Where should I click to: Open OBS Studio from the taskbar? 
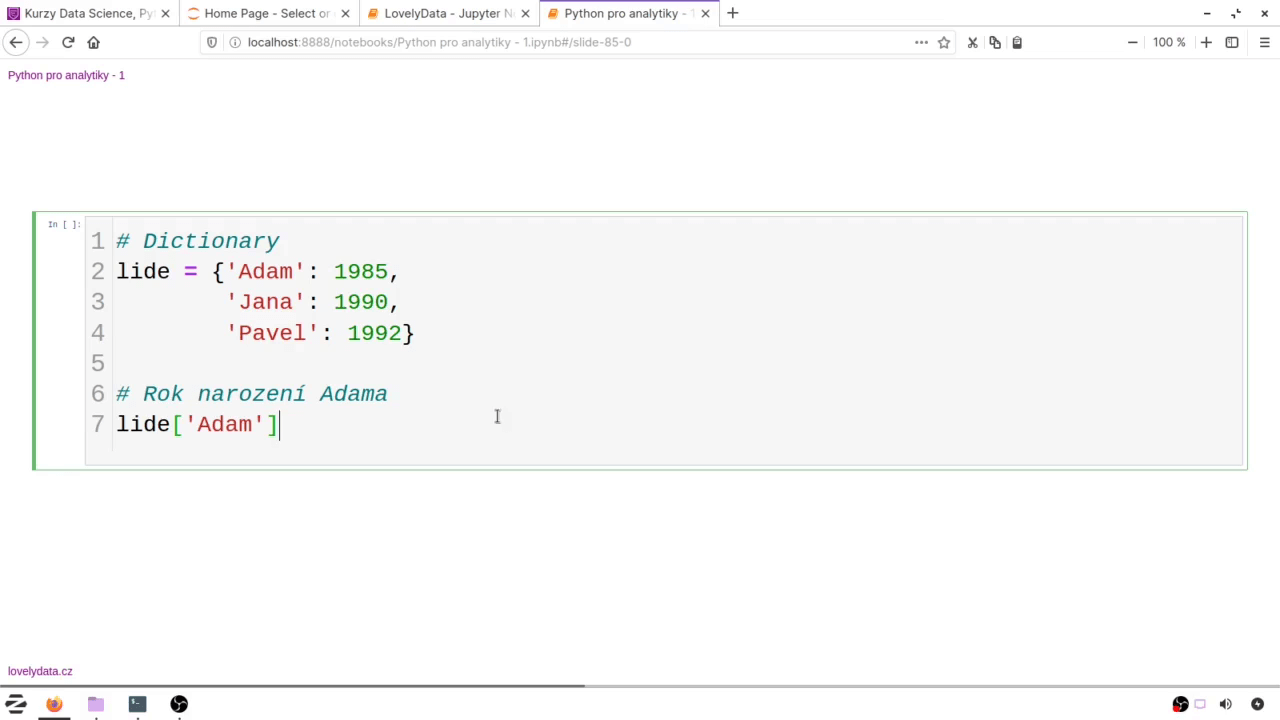pyautogui.click(x=179, y=704)
